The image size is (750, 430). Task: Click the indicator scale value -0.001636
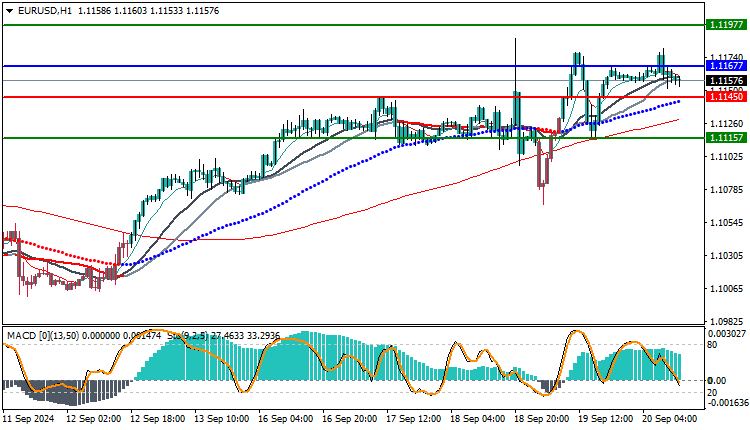(727, 403)
